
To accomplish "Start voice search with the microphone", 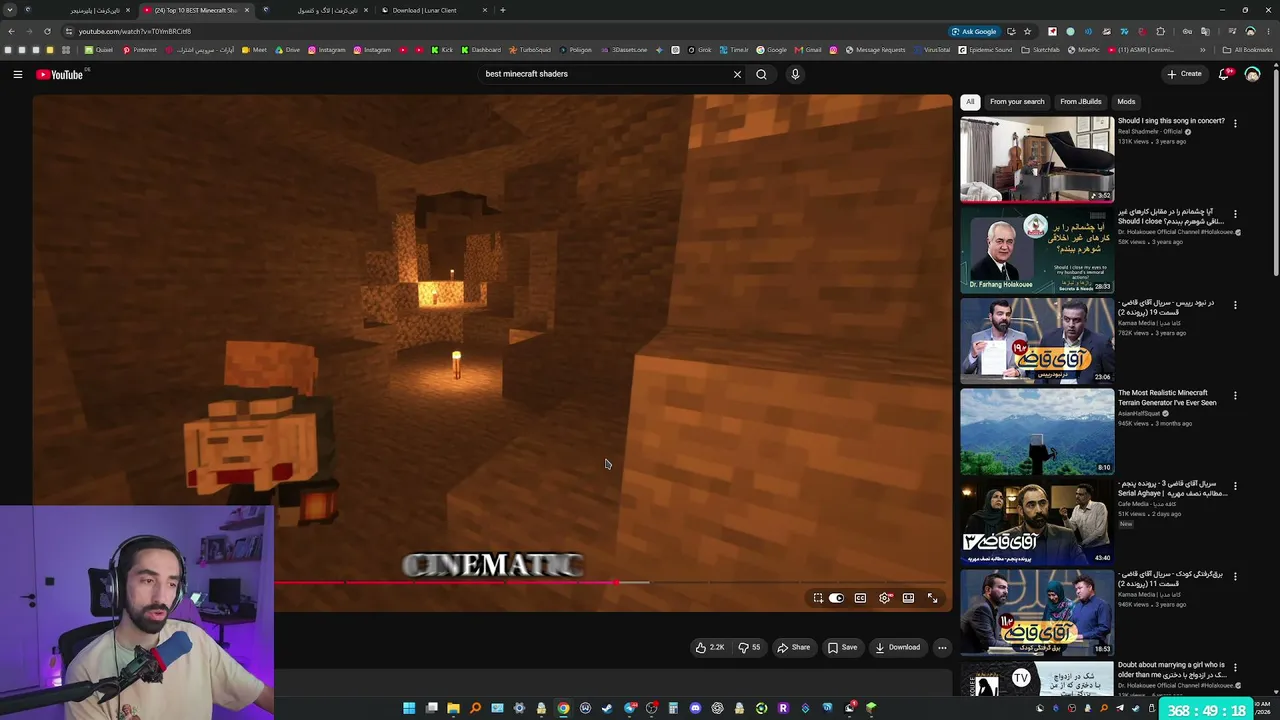I will [x=795, y=74].
